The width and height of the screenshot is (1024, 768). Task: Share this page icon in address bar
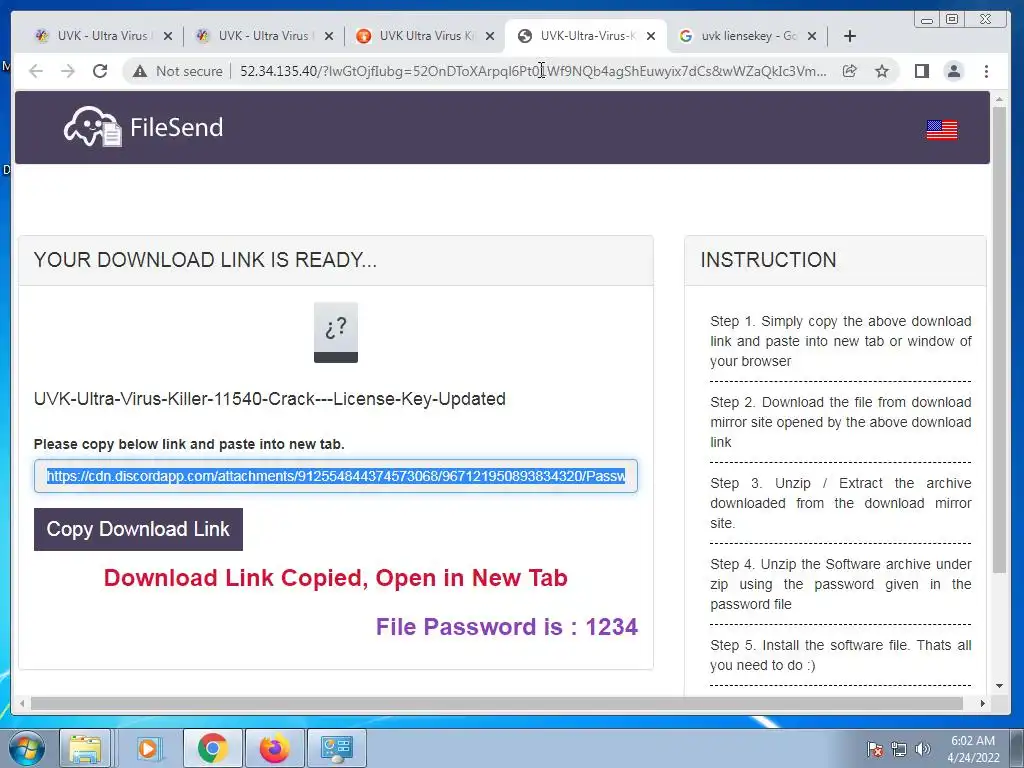point(849,71)
